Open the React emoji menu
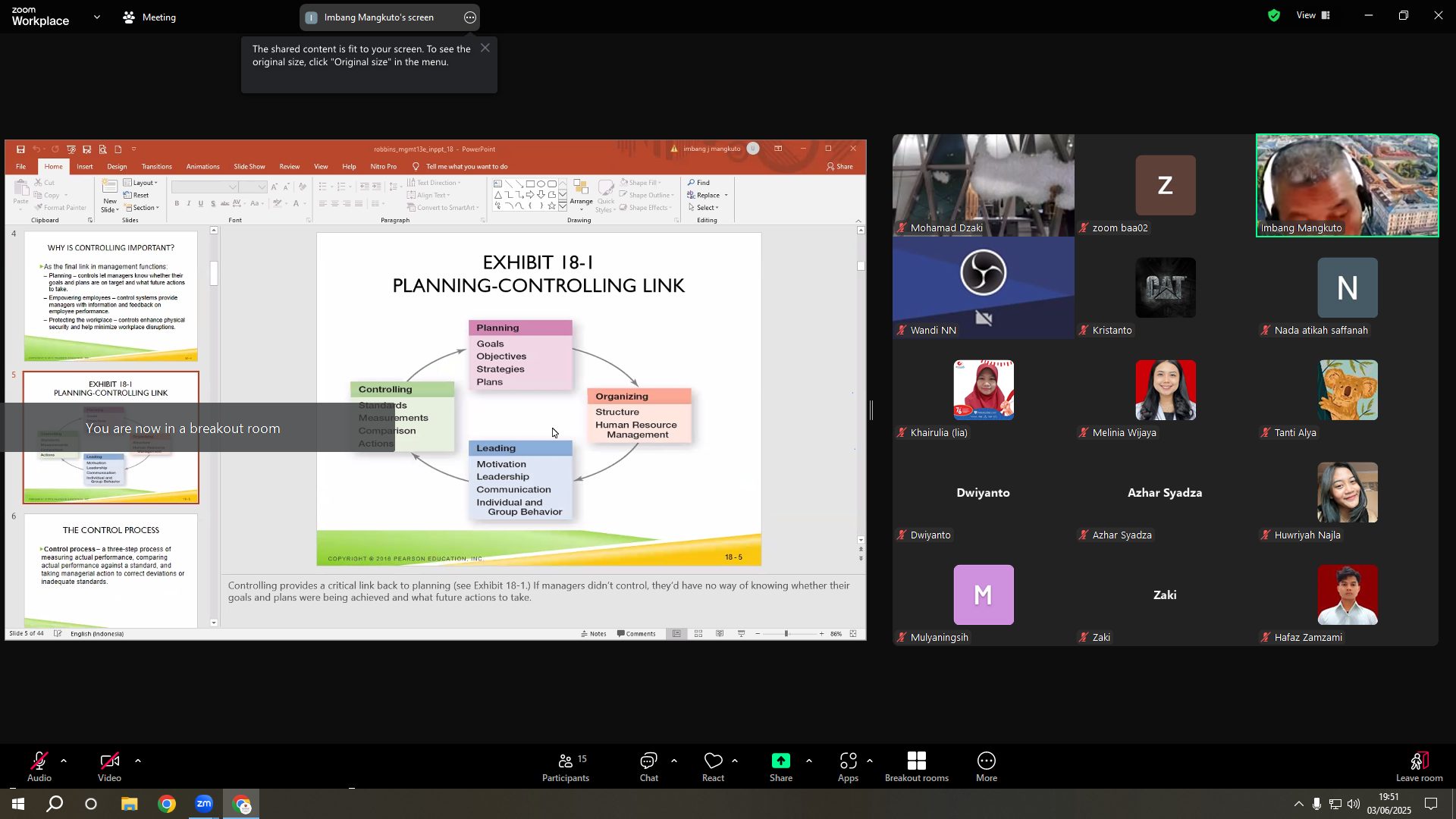The height and width of the screenshot is (819, 1456). coord(713,767)
